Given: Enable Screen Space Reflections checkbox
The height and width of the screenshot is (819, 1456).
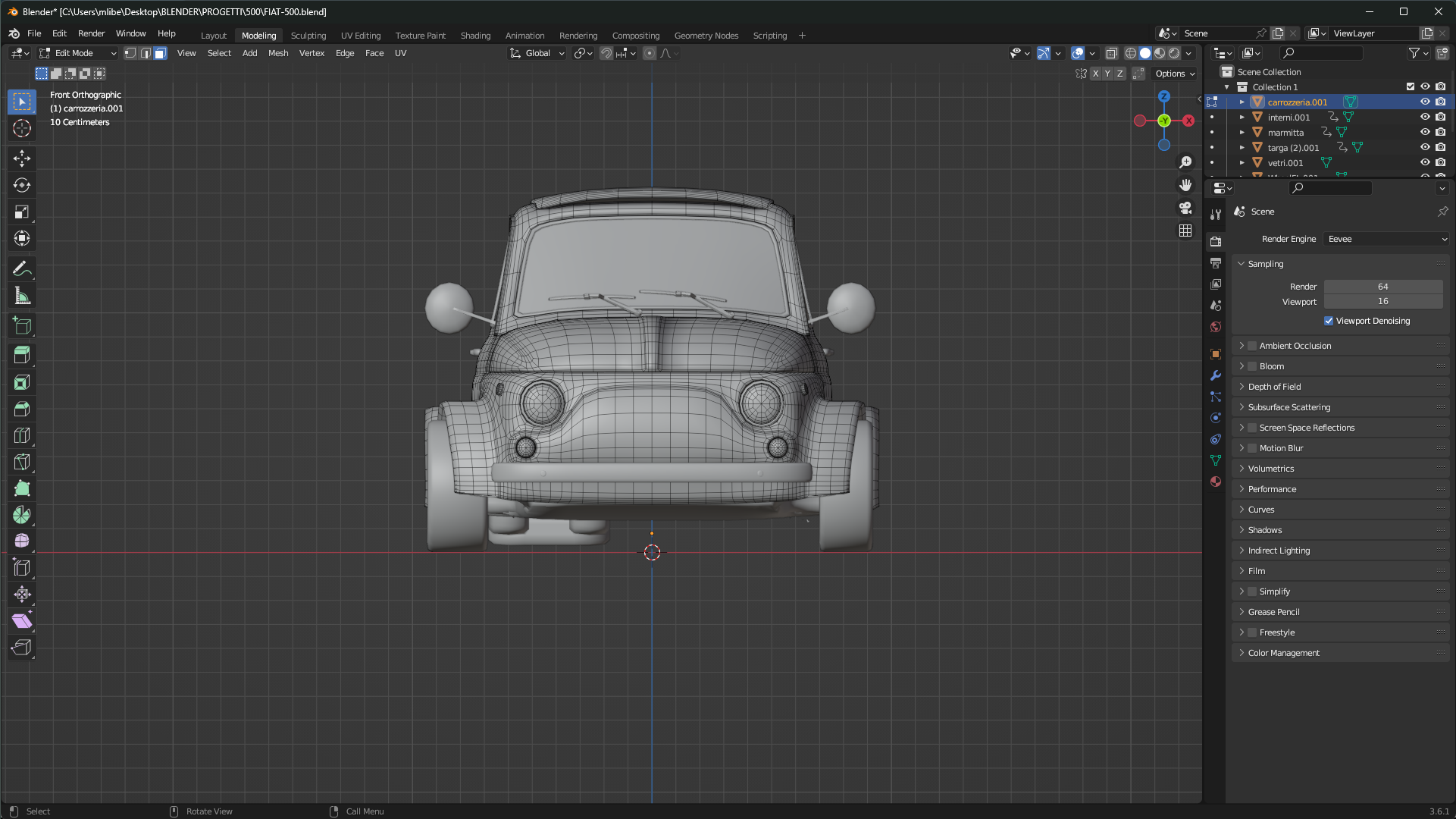Looking at the screenshot, I should point(1252,428).
